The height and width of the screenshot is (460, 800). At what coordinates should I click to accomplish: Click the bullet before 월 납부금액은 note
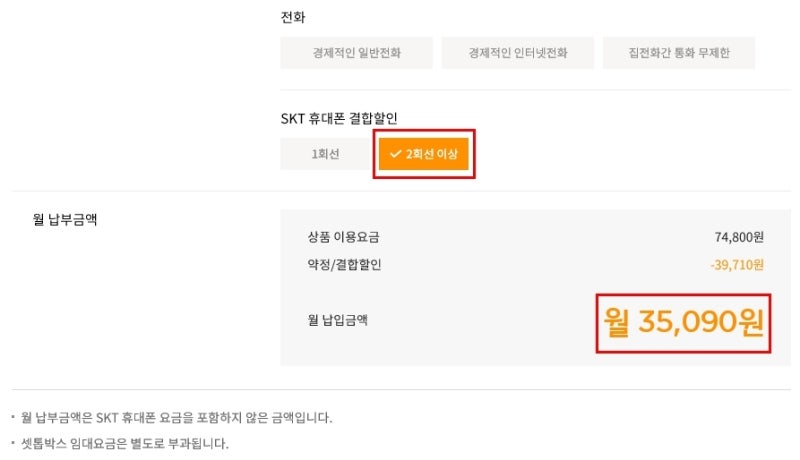(13, 417)
